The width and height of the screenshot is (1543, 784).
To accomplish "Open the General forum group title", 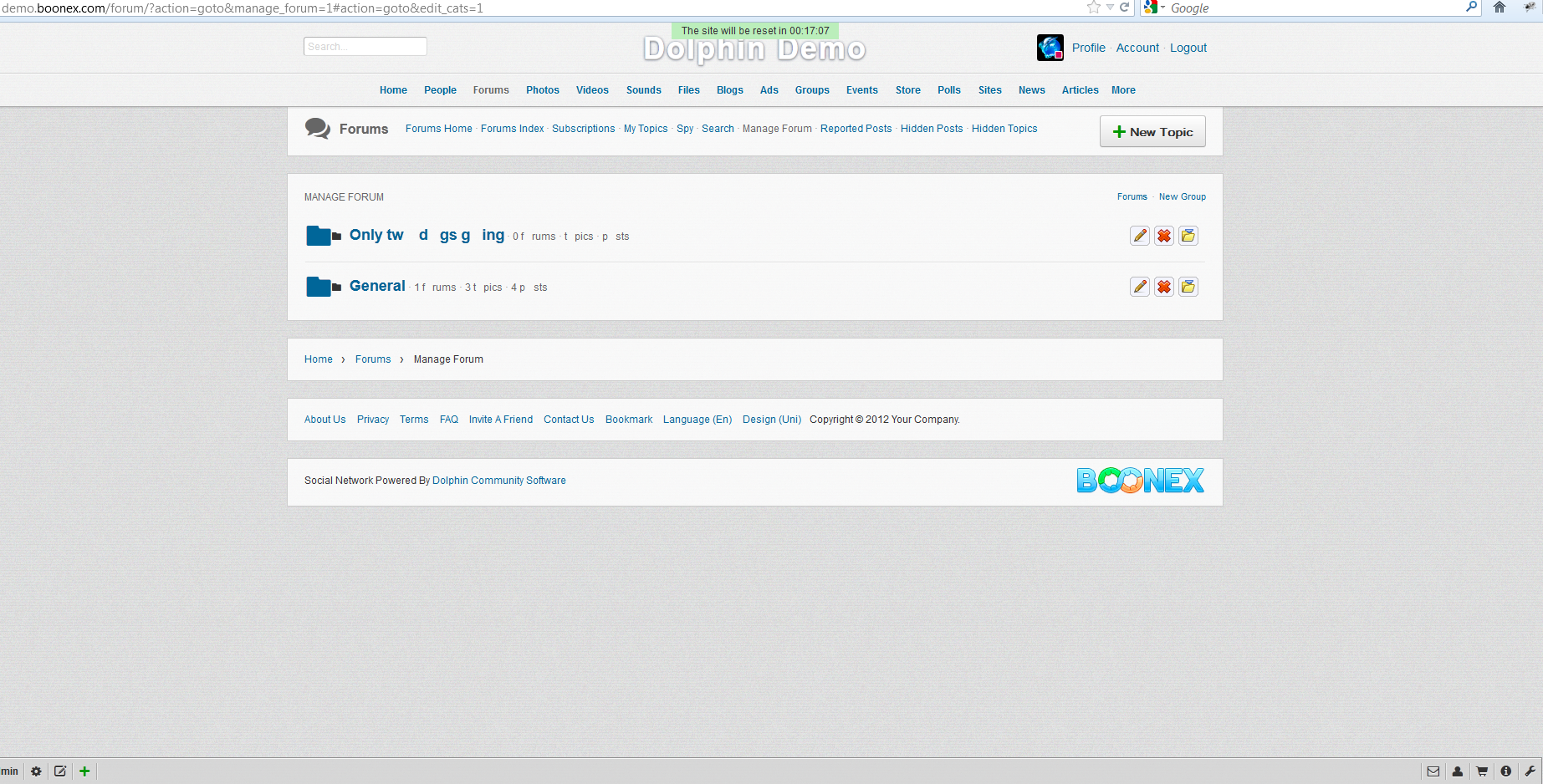I will point(377,286).
